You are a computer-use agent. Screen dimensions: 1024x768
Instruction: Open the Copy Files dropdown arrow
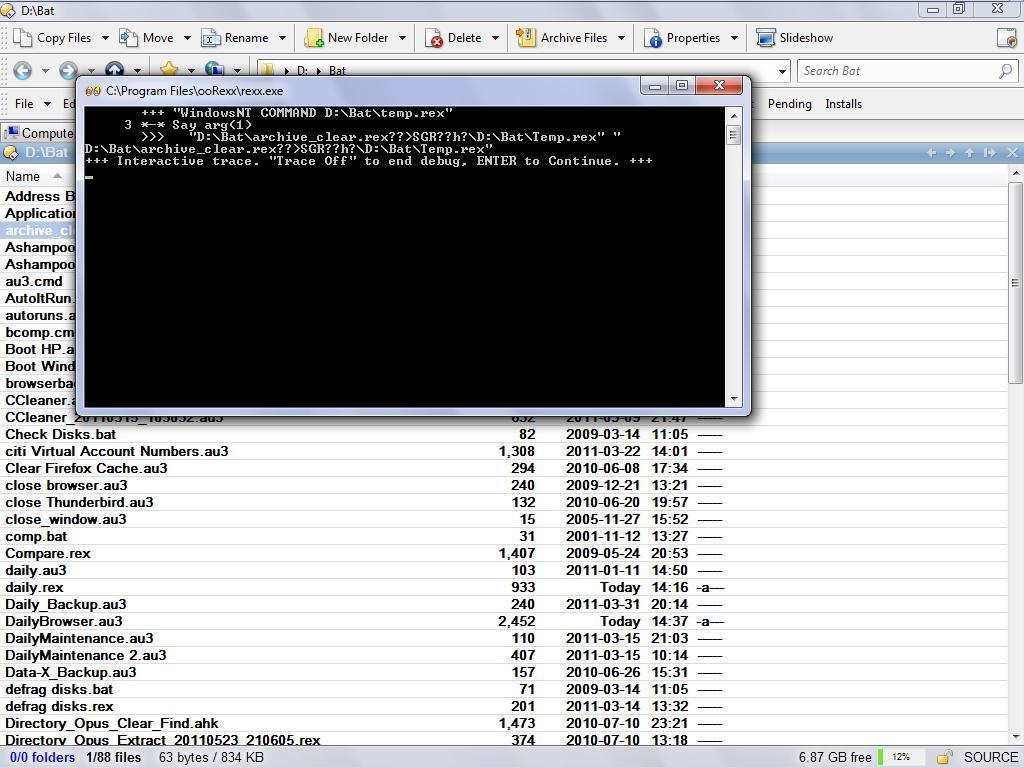[105, 38]
